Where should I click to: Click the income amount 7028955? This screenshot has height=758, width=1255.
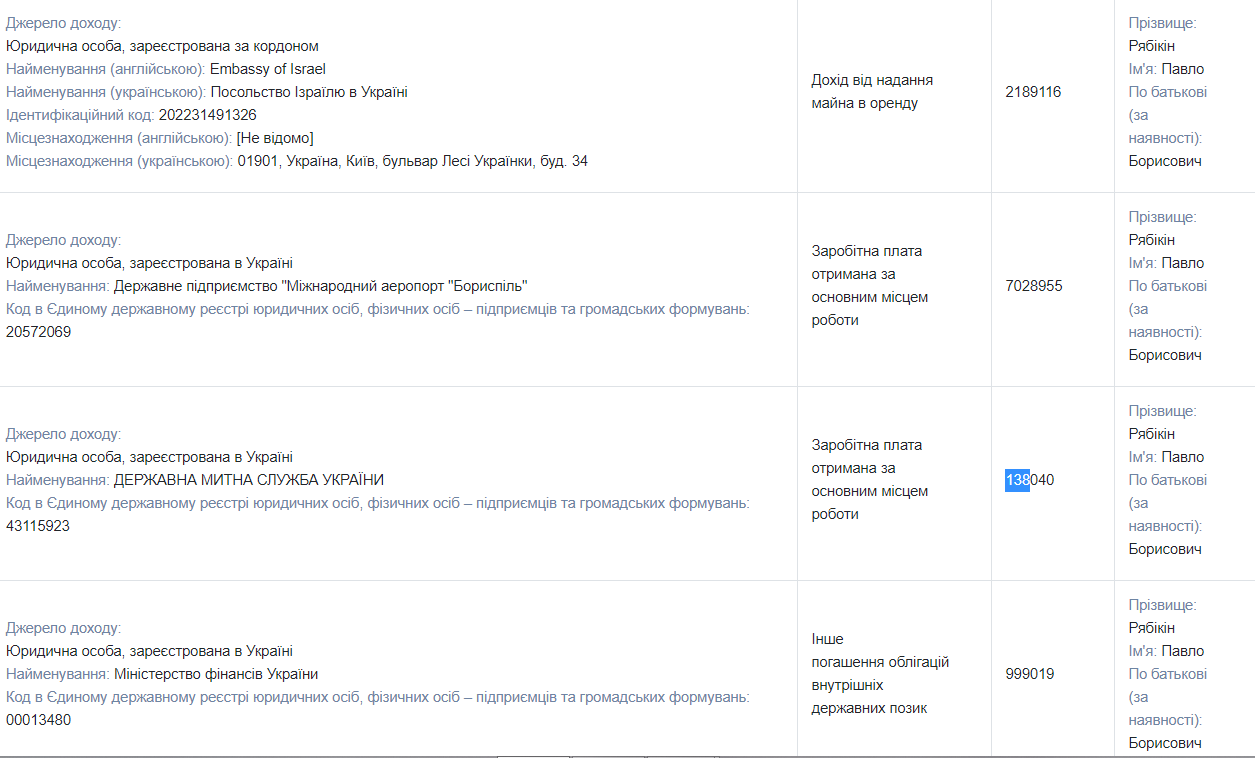coord(1033,286)
